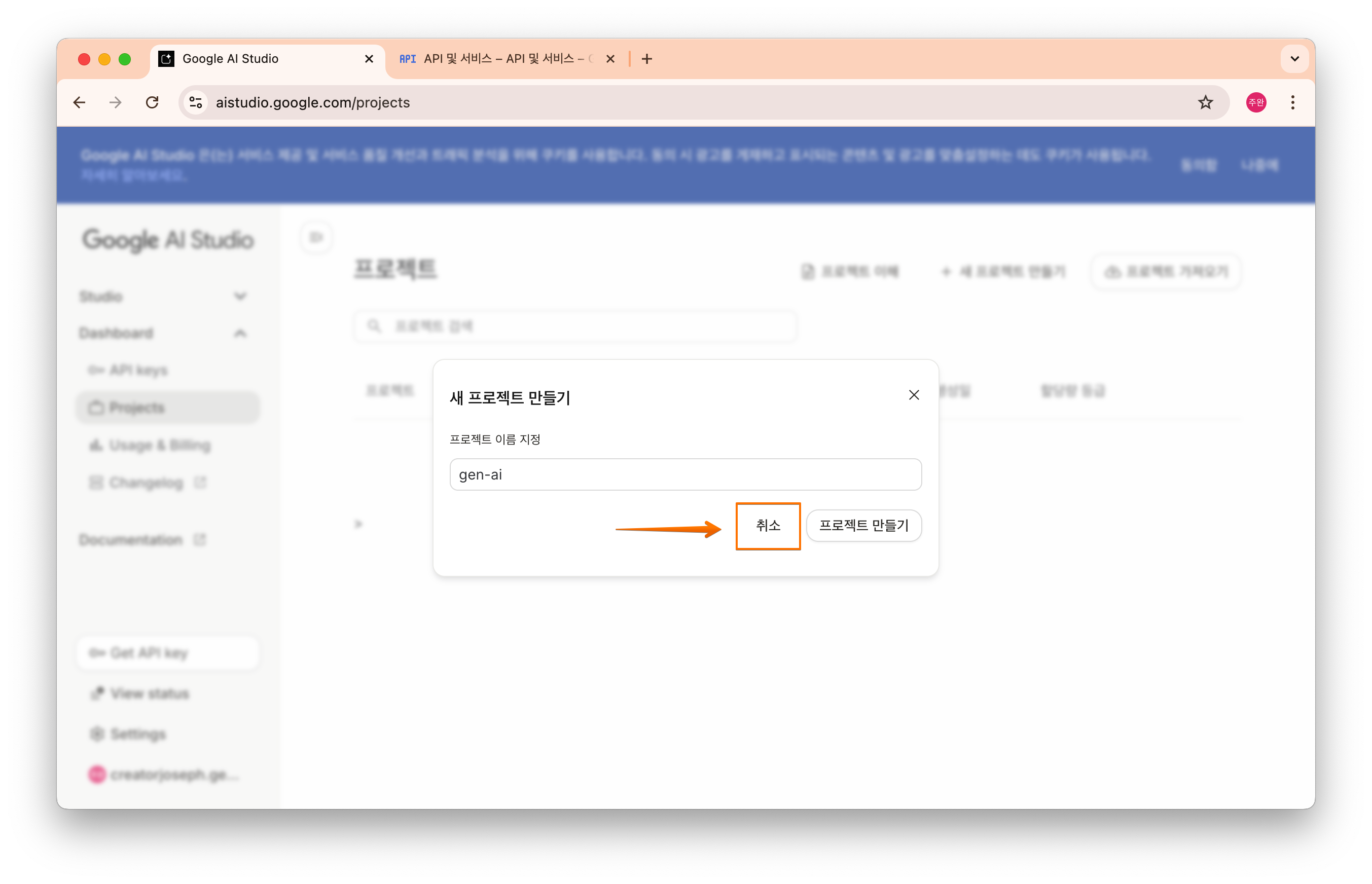Go back to the previous page
Image resolution: width=1372 pixels, height=884 pixels.
(80, 103)
